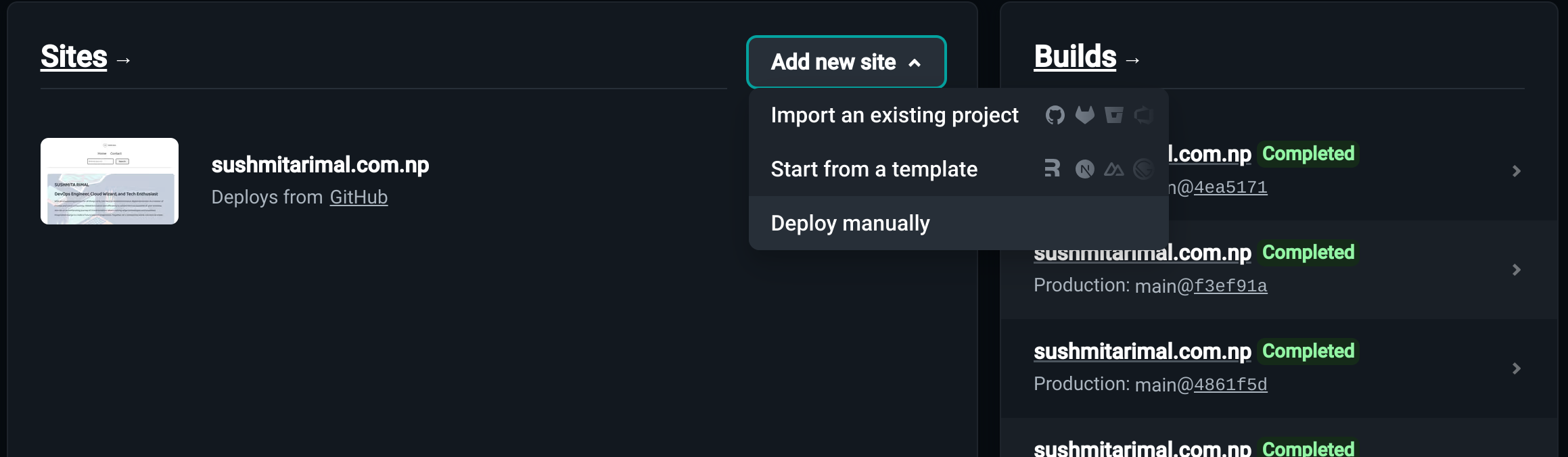Viewport: 1568px width, 457px height.
Task: Open sushmitarimal.com.np site thumbnail
Action: click(x=110, y=181)
